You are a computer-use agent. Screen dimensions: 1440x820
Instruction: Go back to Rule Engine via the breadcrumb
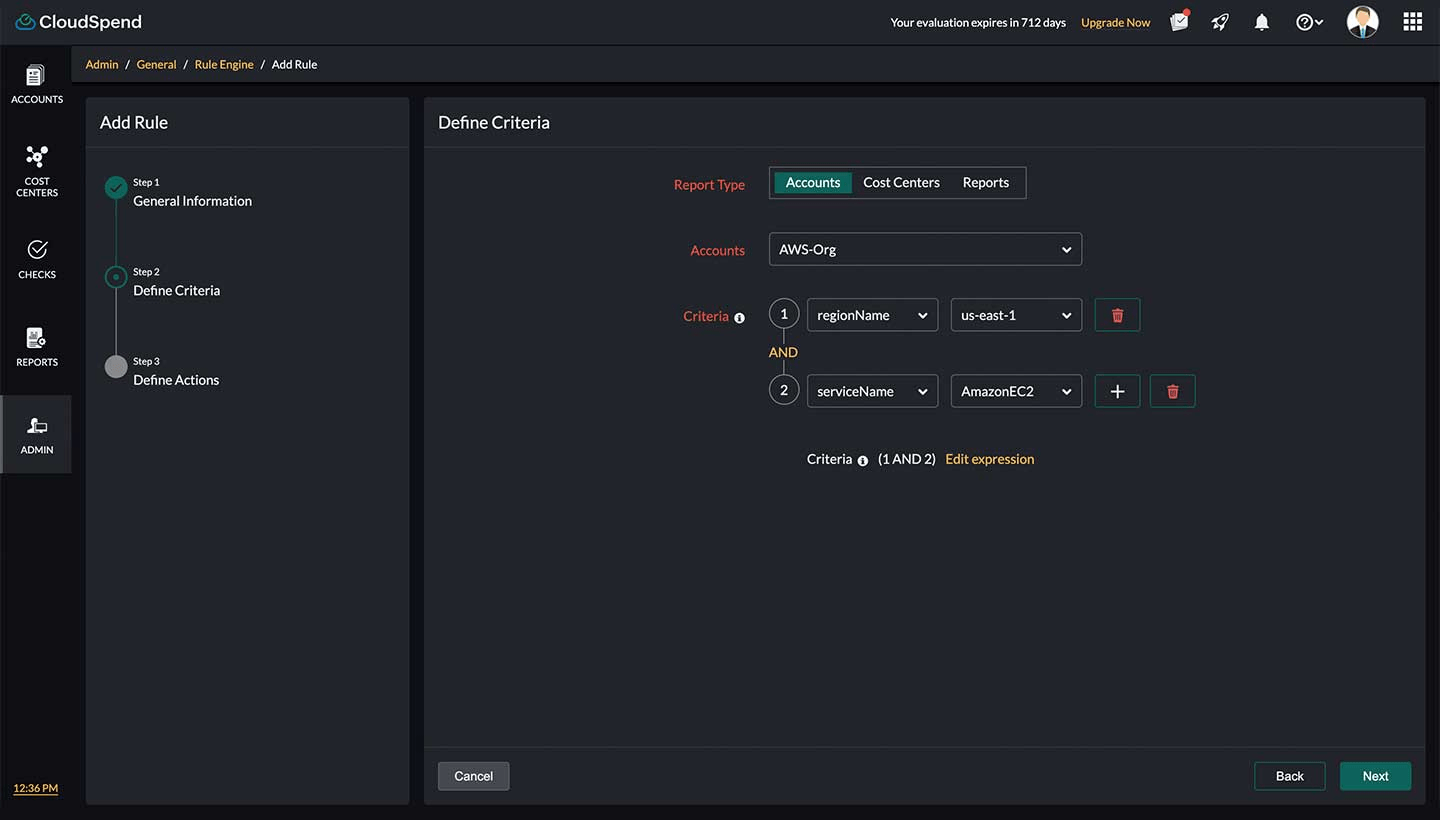point(223,64)
